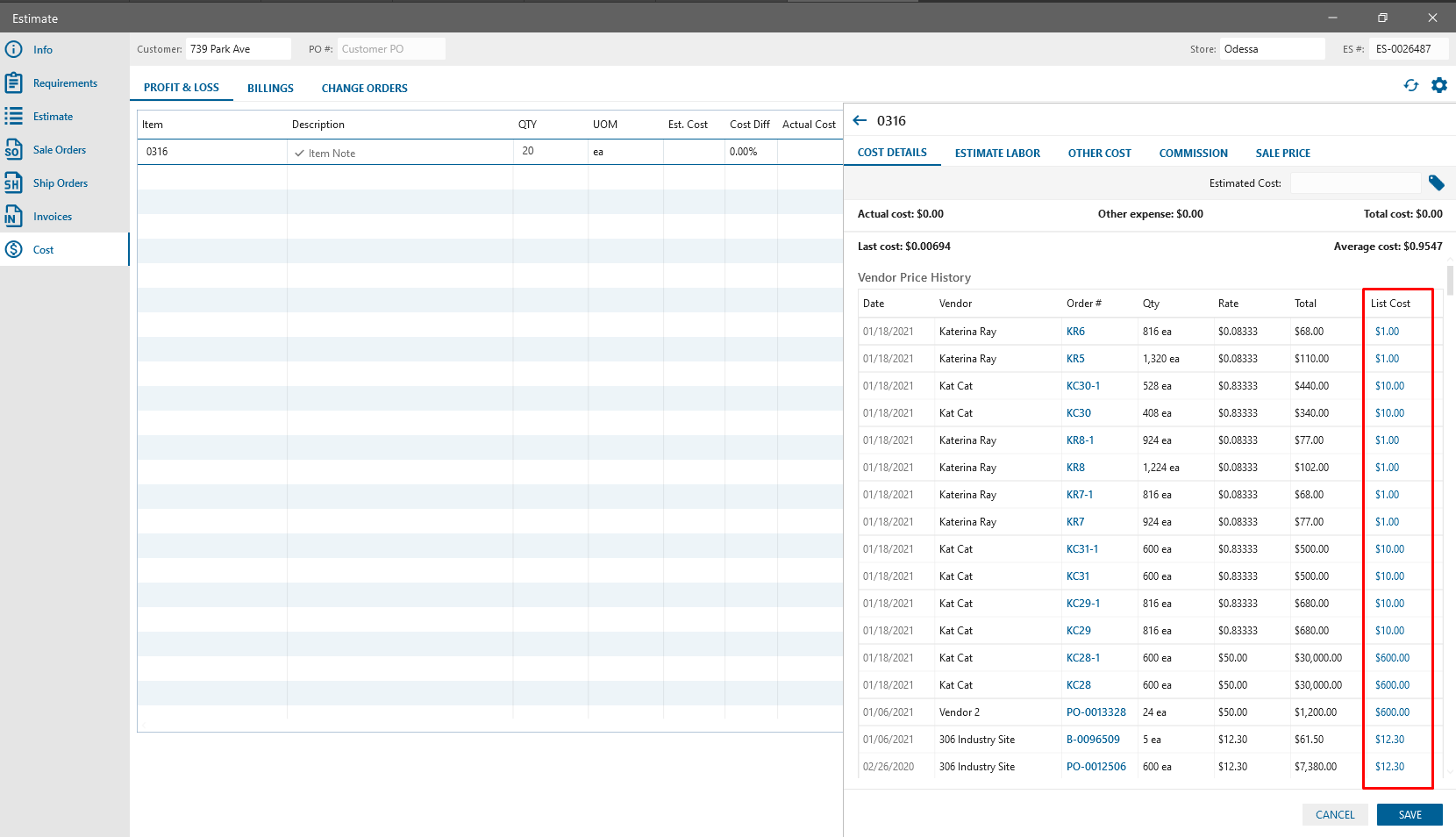Click the price tag icon
Viewport: 1456px width, 837px height.
coord(1436,182)
